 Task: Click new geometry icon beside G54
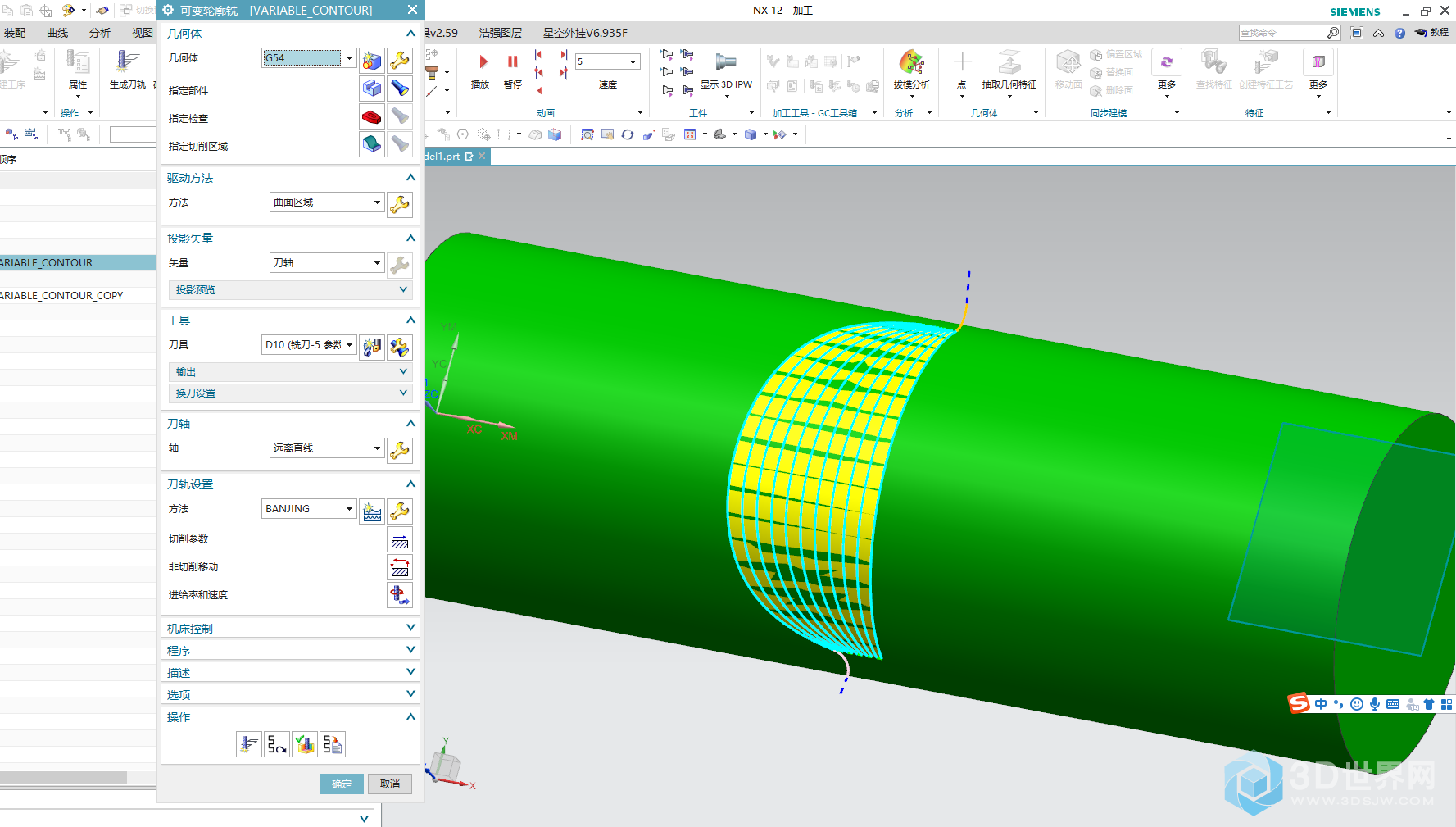372,60
